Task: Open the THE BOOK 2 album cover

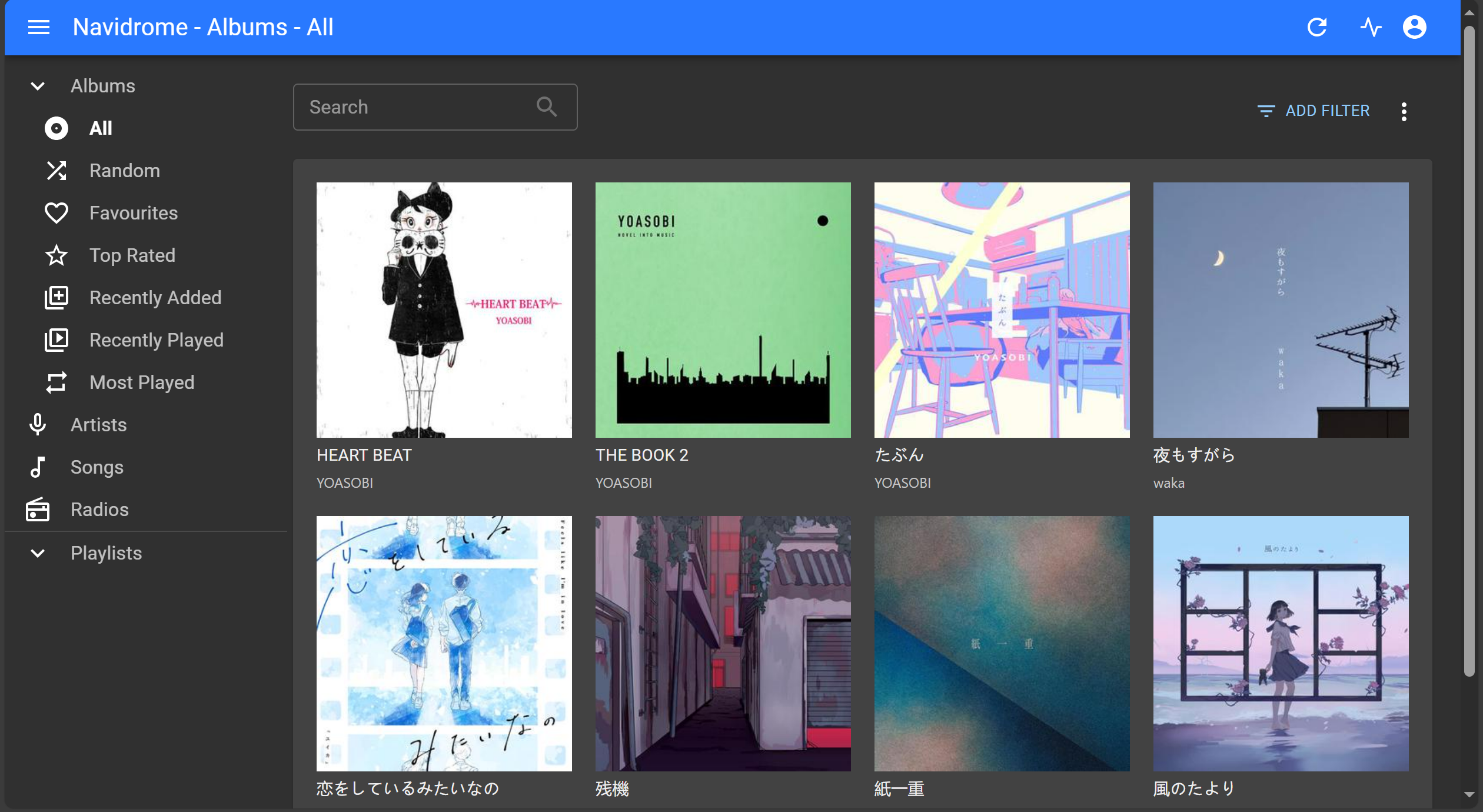Action: pyautogui.click(x=723, y=310)
